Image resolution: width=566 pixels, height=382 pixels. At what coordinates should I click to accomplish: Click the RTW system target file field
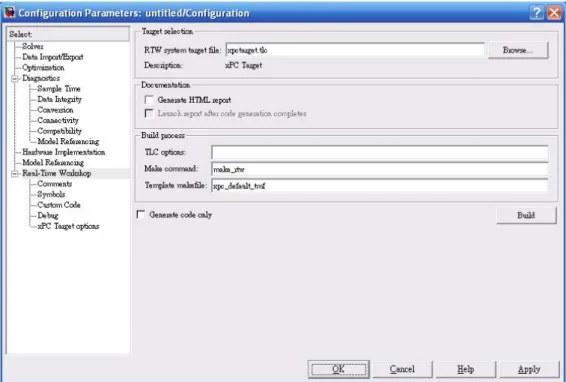click(x=355, y=50)
